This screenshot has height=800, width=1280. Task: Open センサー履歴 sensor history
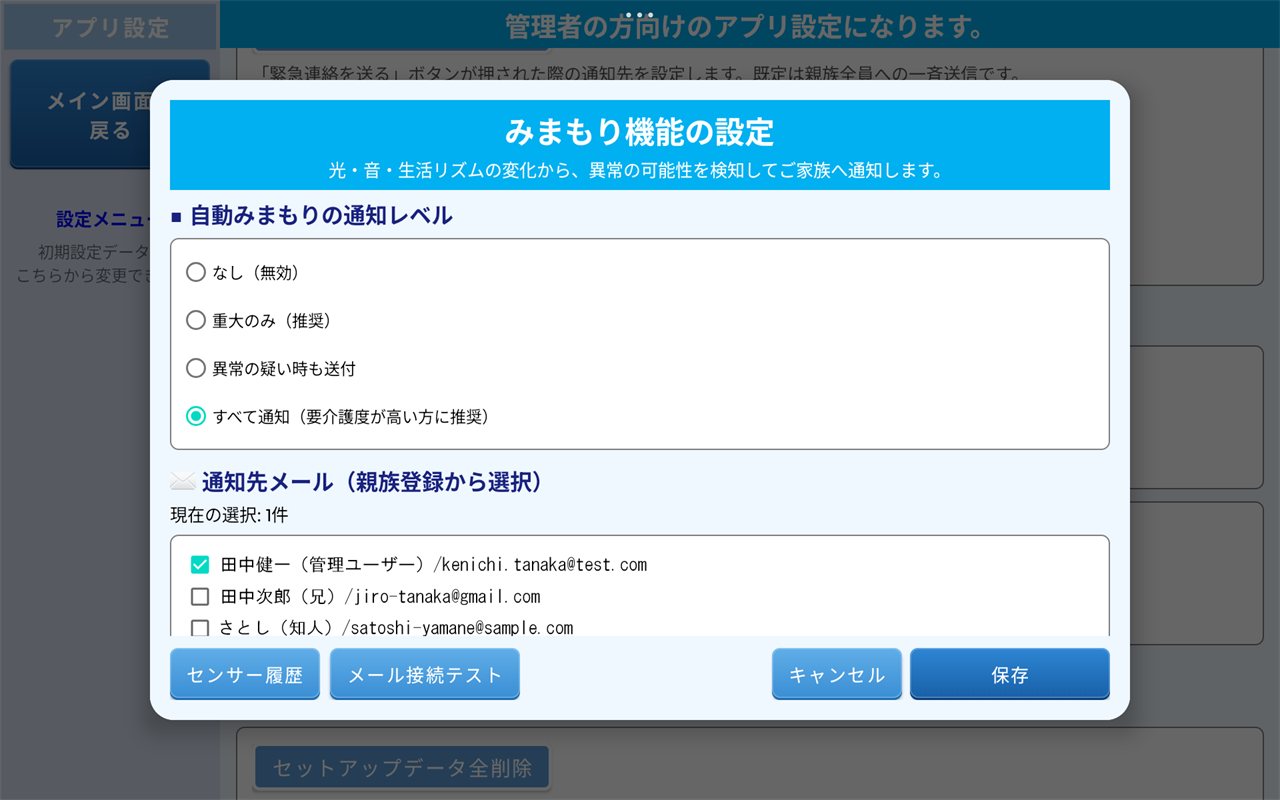[x=245, y=674]
